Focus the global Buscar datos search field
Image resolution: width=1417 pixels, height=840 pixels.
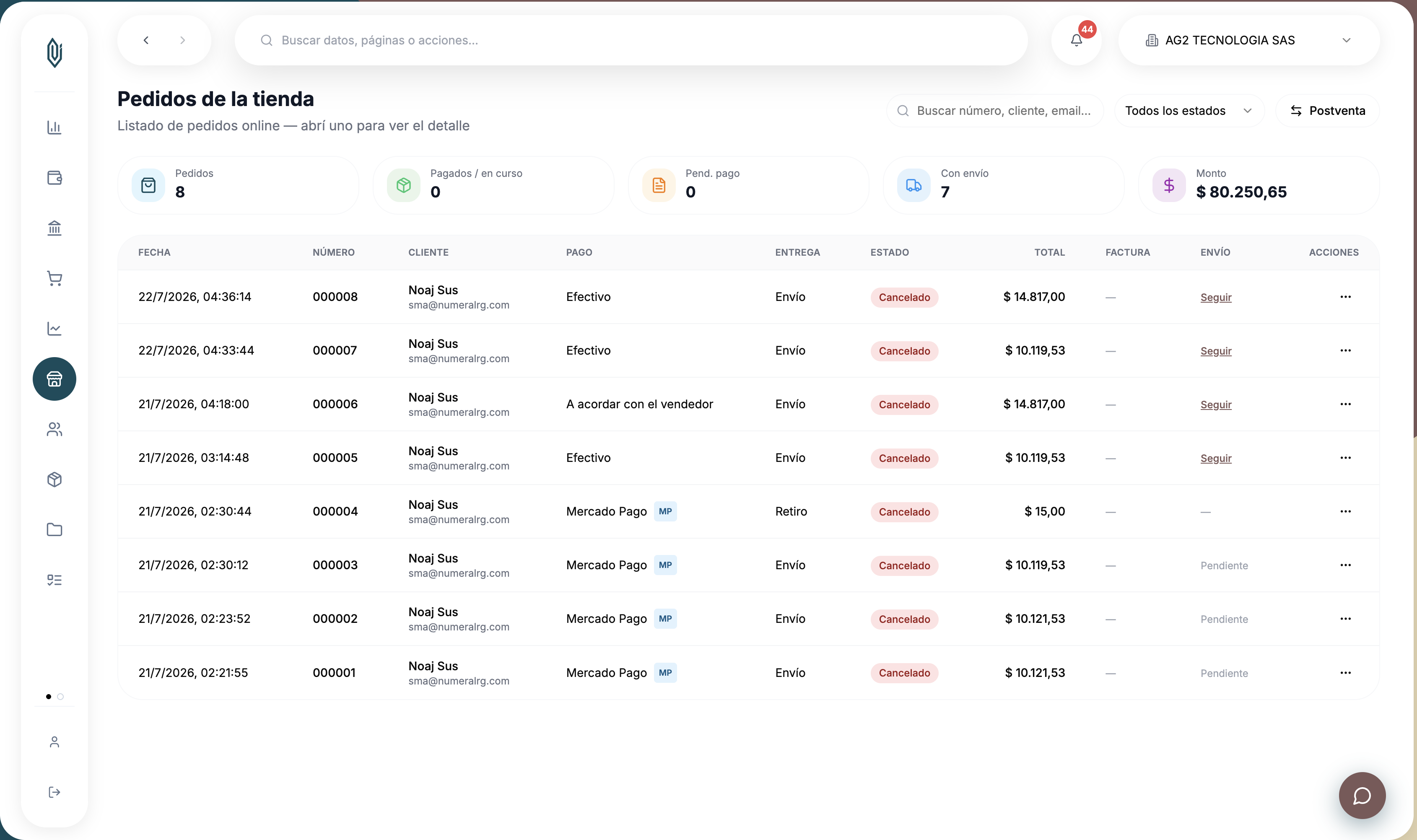tap(631, 40)
